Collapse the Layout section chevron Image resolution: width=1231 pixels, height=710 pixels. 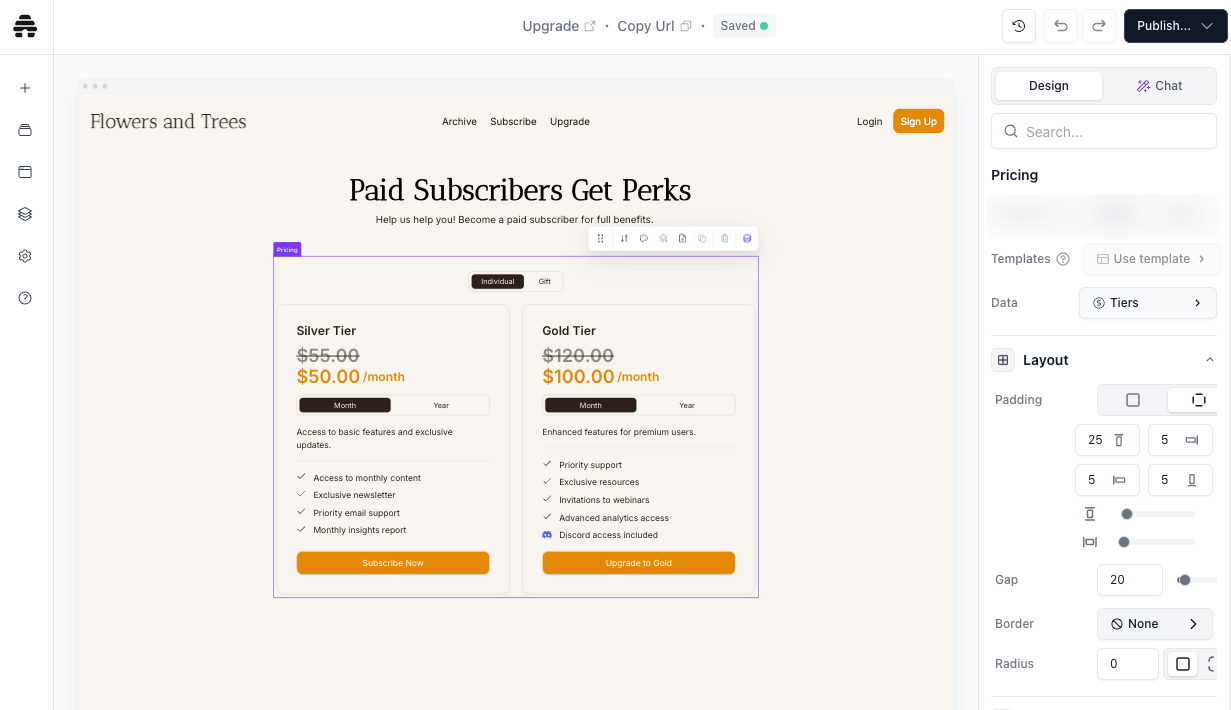[1209, 360]
